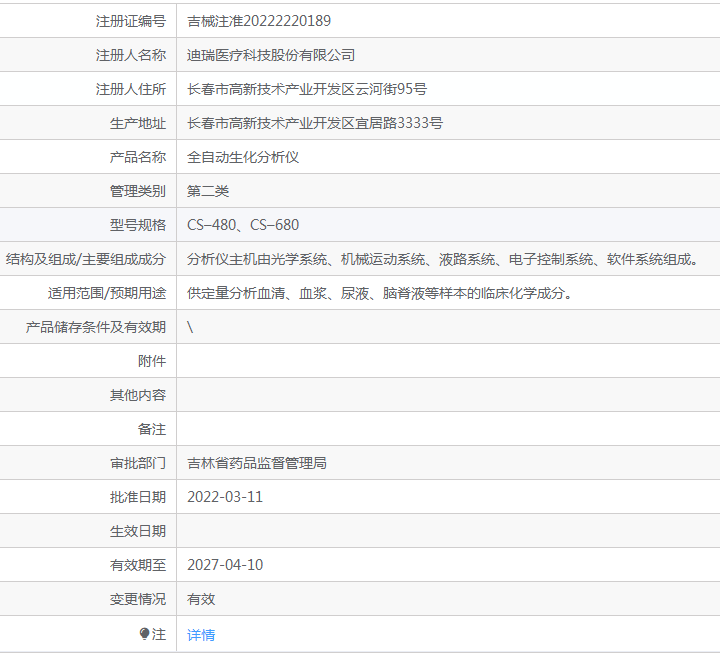Click the backslash storage condition value
Image resolution: width=720 pixels, height=663 pixels.
coord(190,327)
